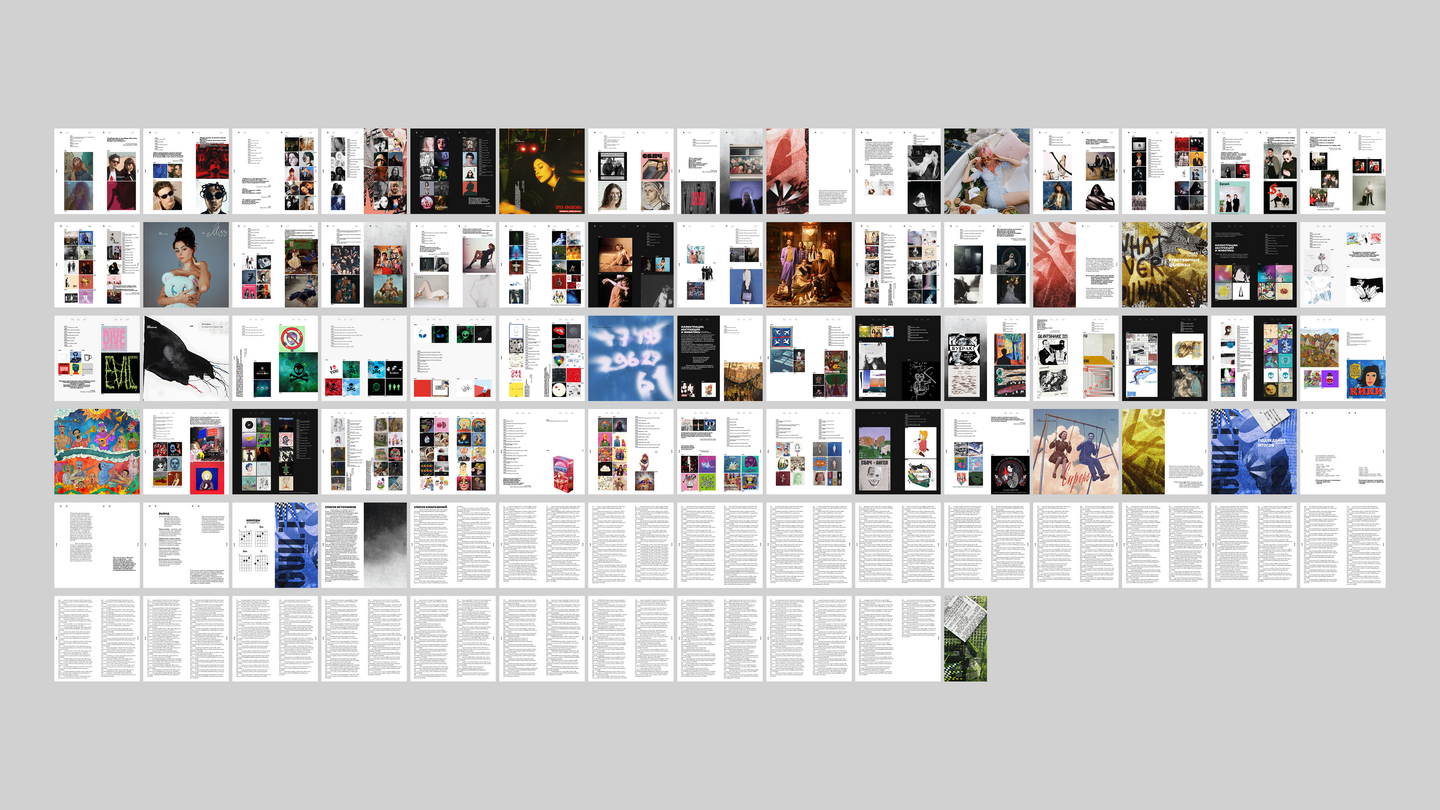Select the 'Вывод' conclusion spread

tap(186, 545)
